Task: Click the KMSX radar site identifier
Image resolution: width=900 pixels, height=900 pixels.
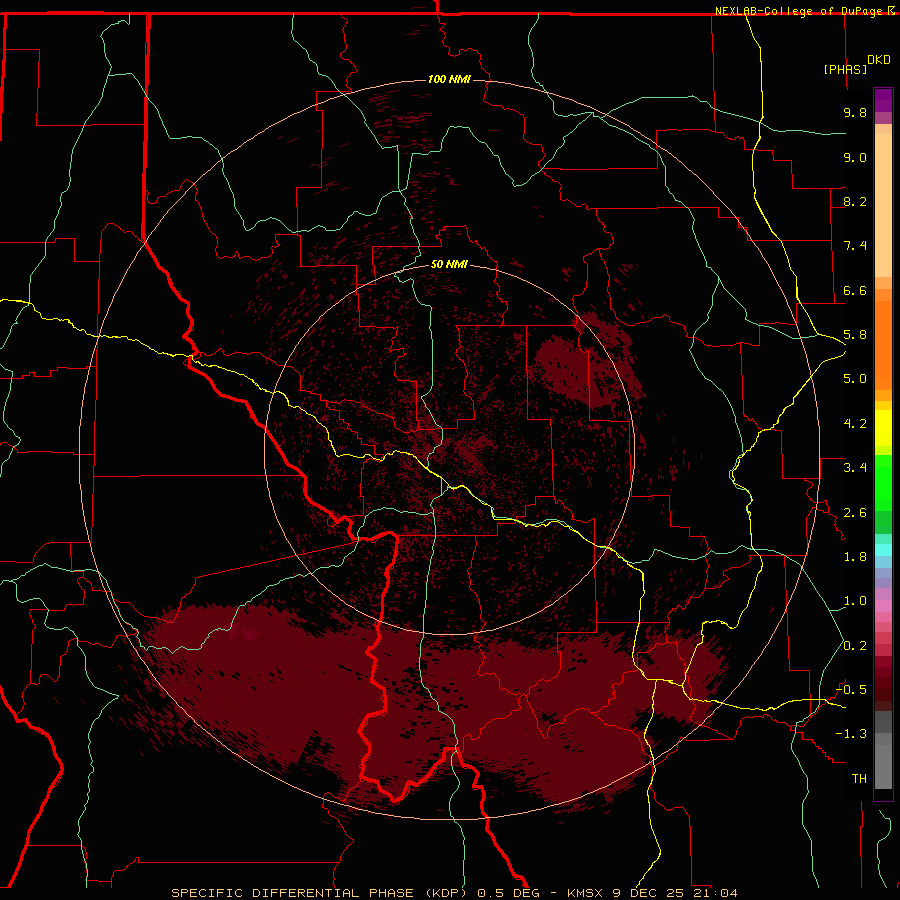Action: 587,893
